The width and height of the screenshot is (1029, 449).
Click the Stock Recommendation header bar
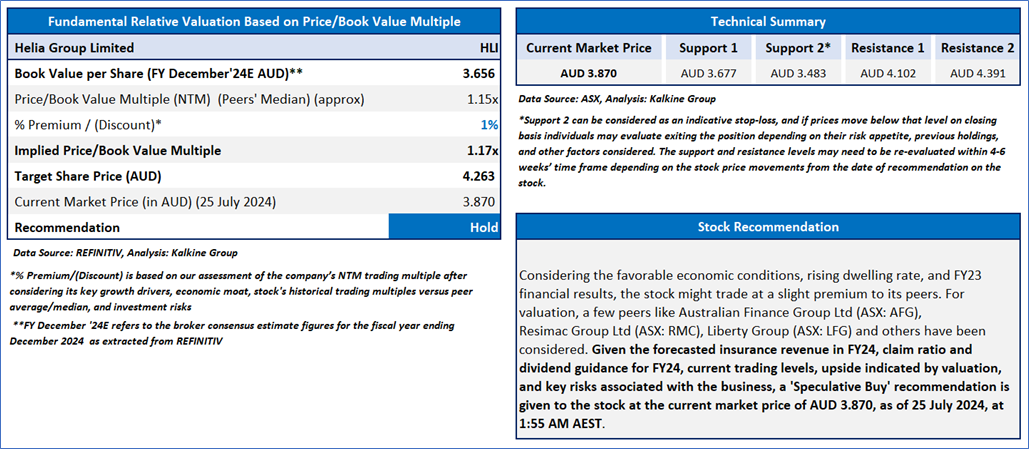point(768,227)
